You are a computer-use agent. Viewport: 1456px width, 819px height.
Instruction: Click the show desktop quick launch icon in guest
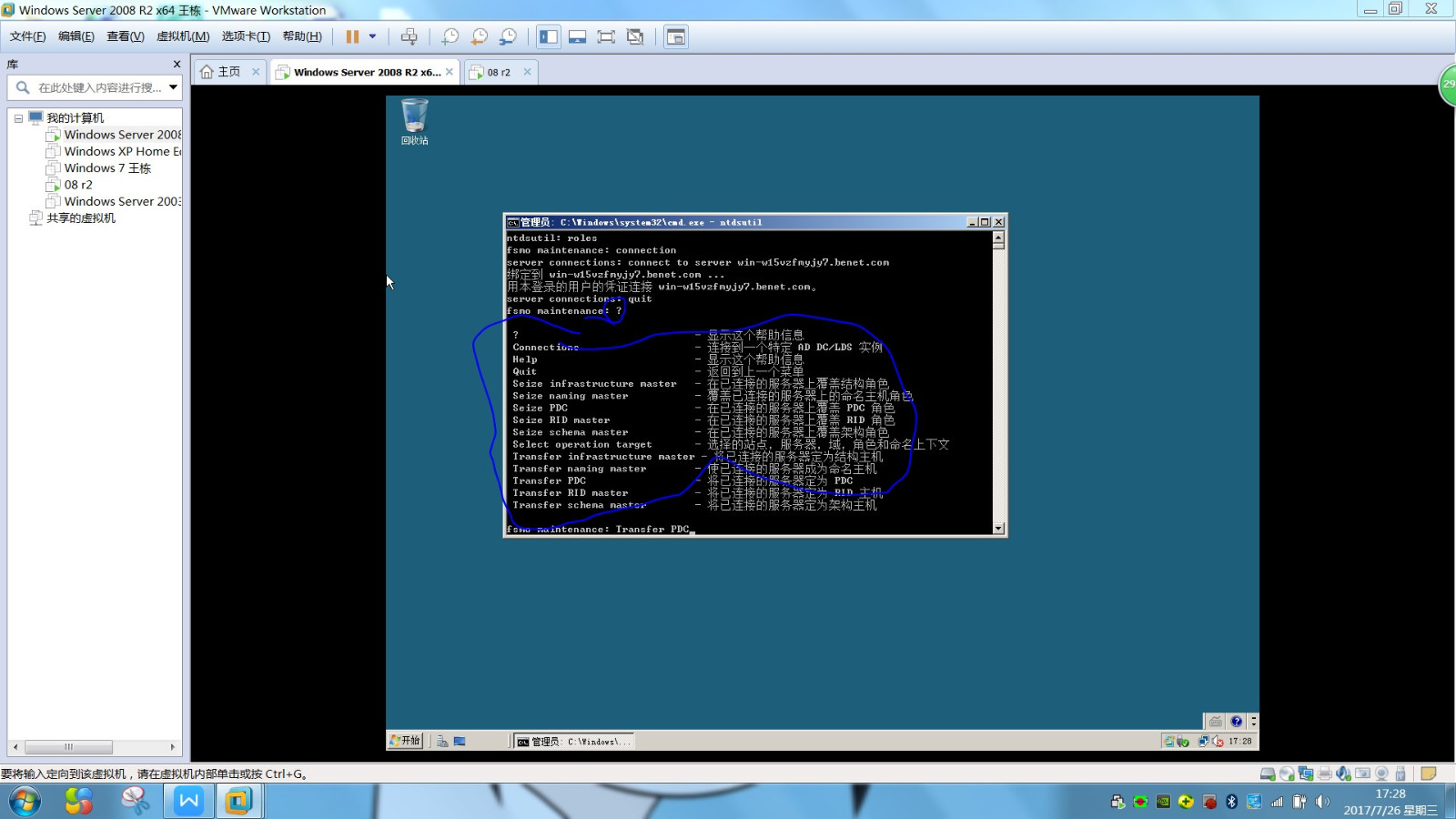tap(460, 741)
